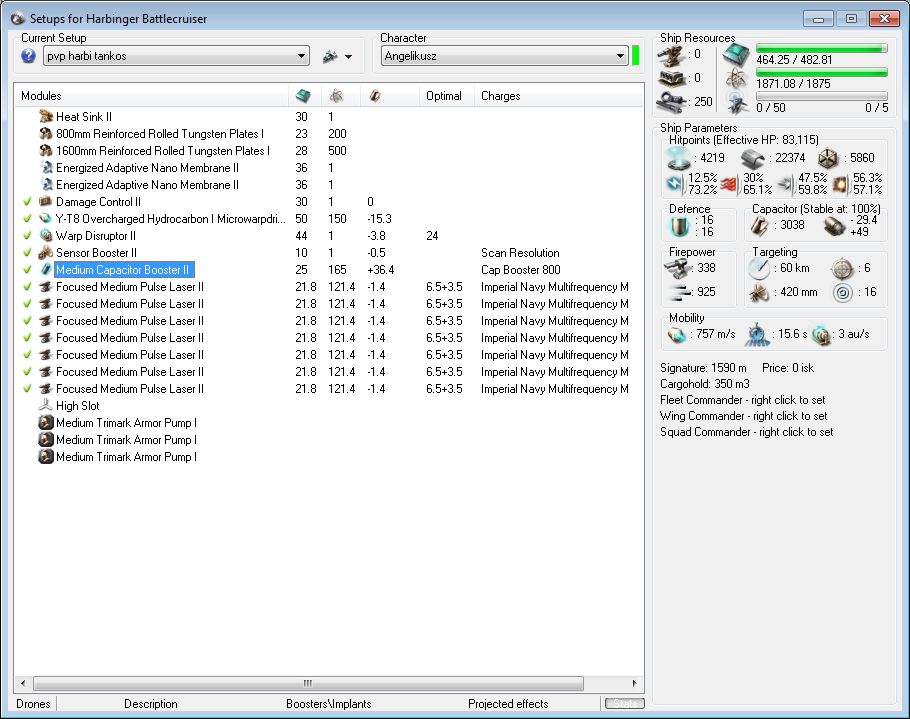The height and width of the screenshot is (719, 910).
Task: Click the structure hitpoints icon showing 5860
Action: [828, 158]
